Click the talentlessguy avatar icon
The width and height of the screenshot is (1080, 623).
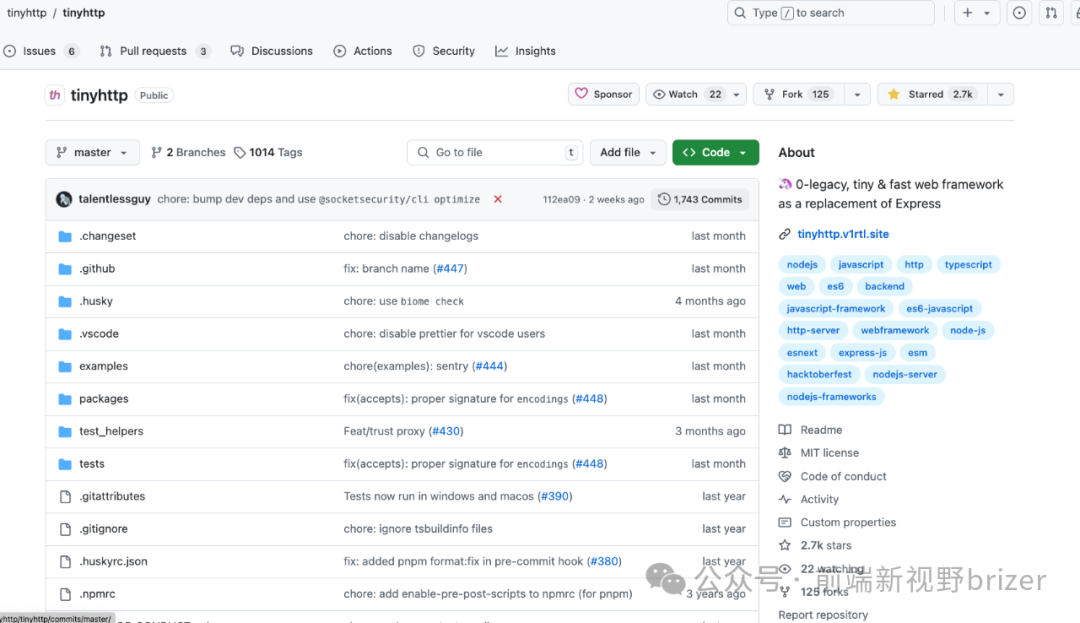click(64, 199)
